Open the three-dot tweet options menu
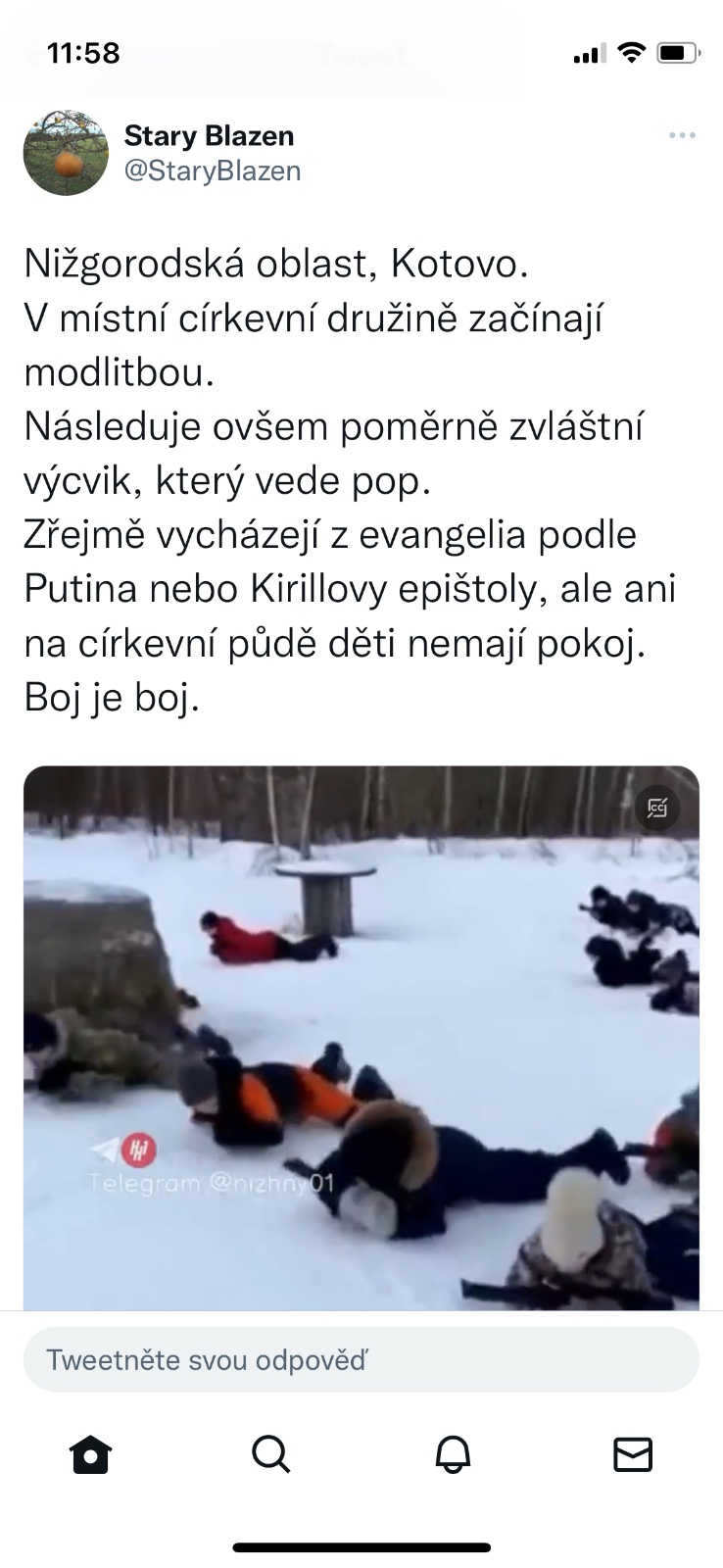The image size is (723, 1568). (x=682, y=136)
